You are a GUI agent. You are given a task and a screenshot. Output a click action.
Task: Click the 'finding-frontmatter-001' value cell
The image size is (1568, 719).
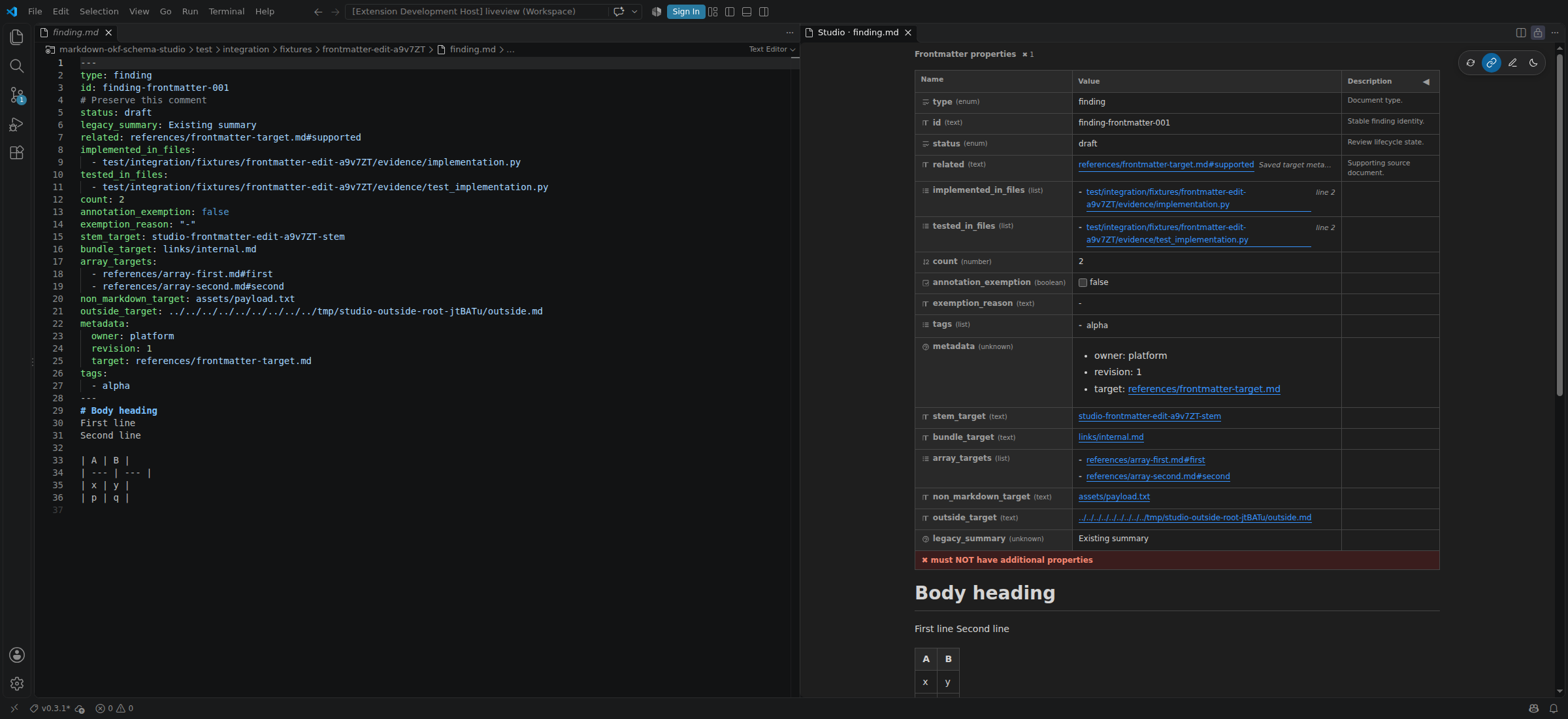(x=1206, y=124)
